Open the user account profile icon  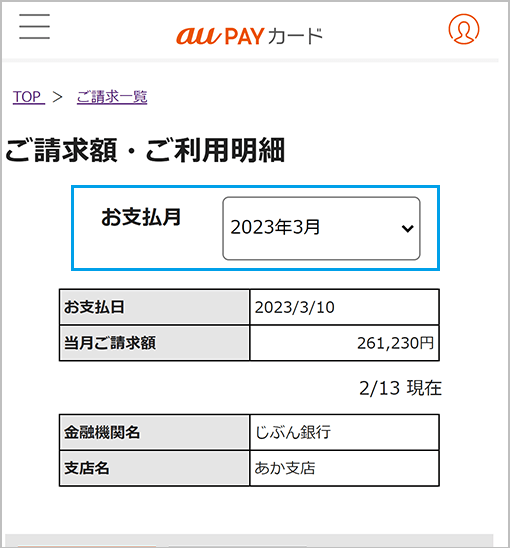pyautogui.click(x=464, y=29)
